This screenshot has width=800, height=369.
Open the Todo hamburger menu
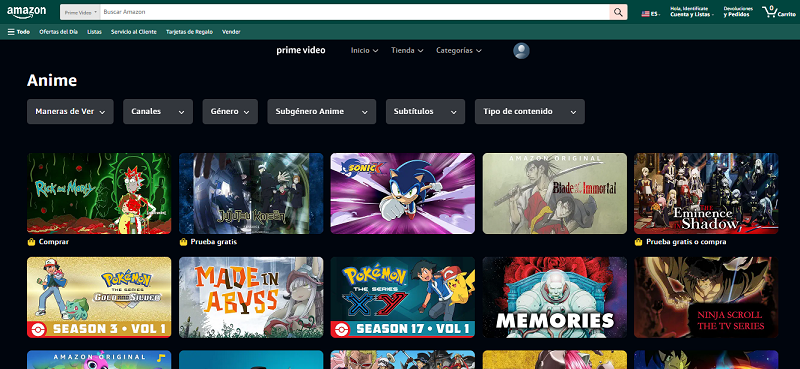(18, 32)
